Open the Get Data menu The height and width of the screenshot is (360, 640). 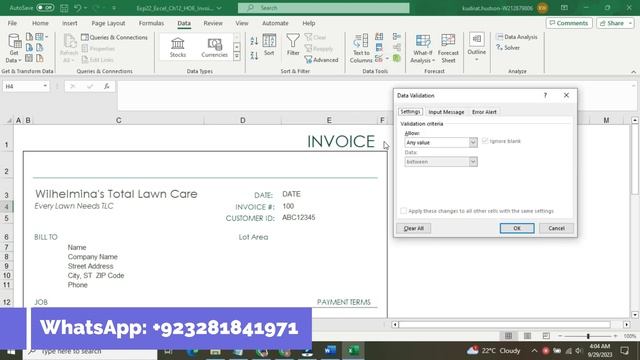(14, 48)
